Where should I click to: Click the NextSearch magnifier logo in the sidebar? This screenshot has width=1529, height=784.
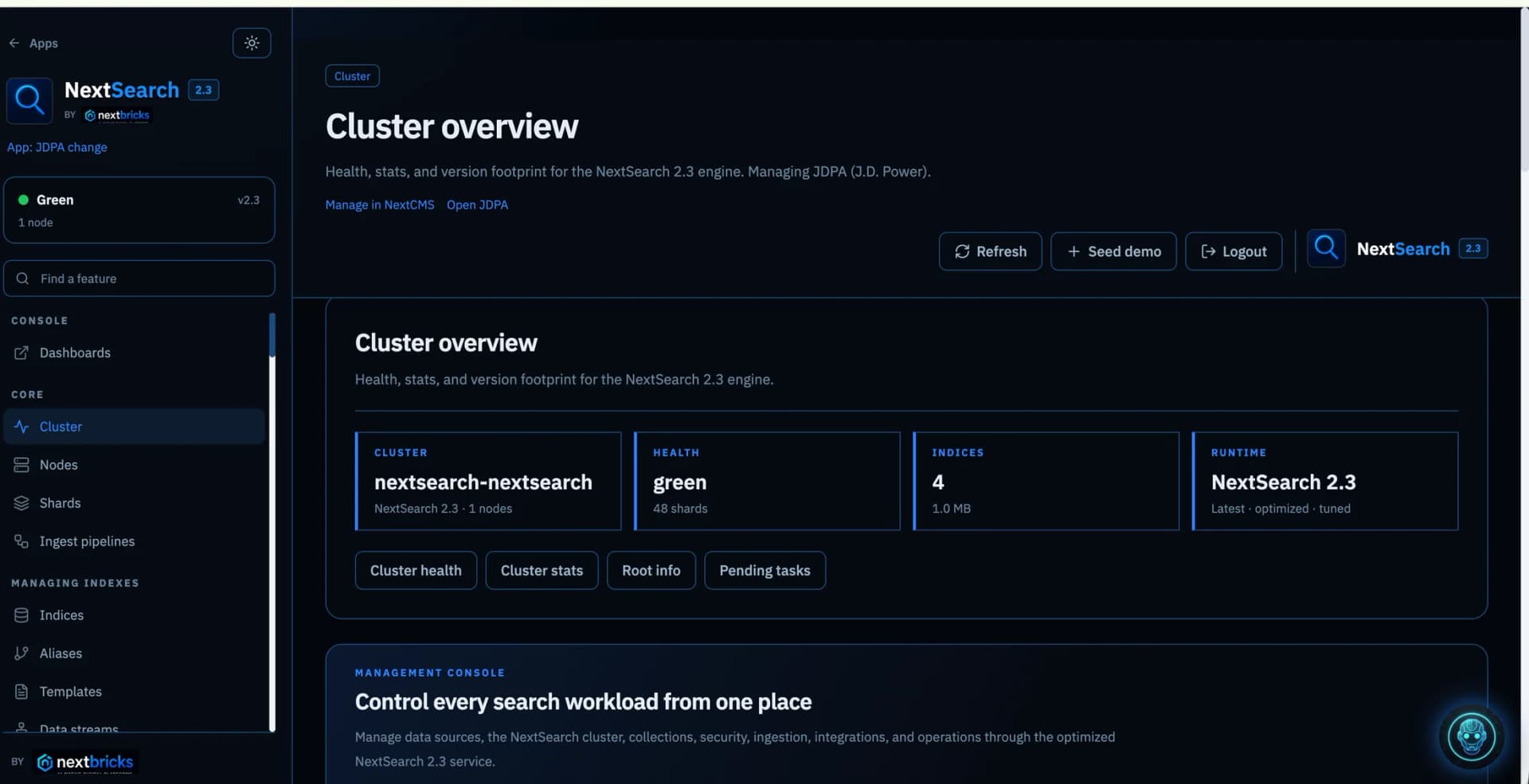(29, 100)
